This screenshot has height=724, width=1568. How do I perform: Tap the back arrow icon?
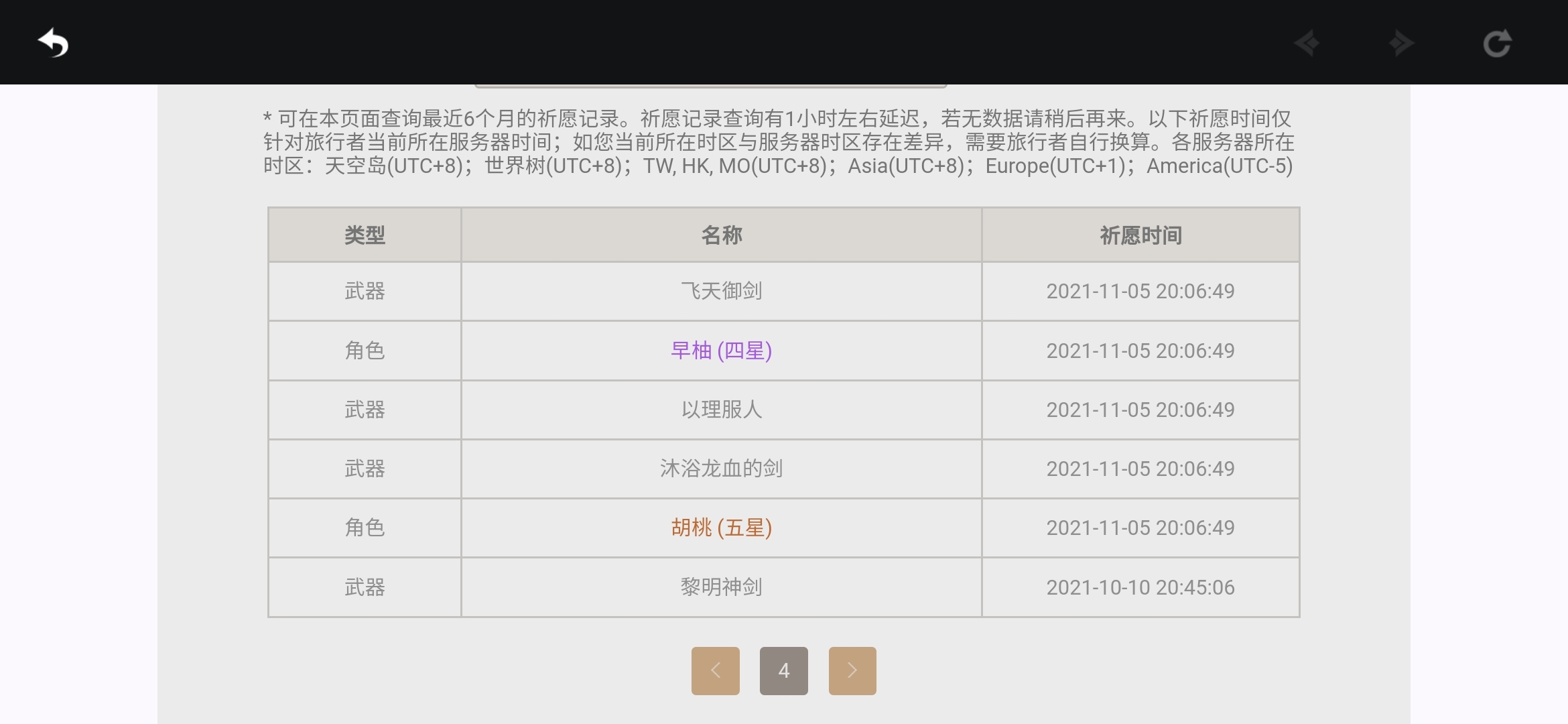pyautogui.click(x=54, y=44)
